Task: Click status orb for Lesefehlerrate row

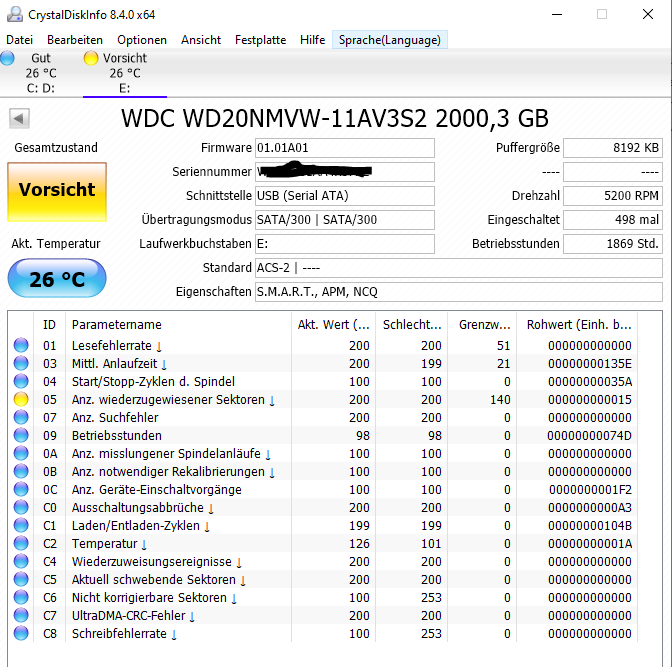Action: [21, 345]
